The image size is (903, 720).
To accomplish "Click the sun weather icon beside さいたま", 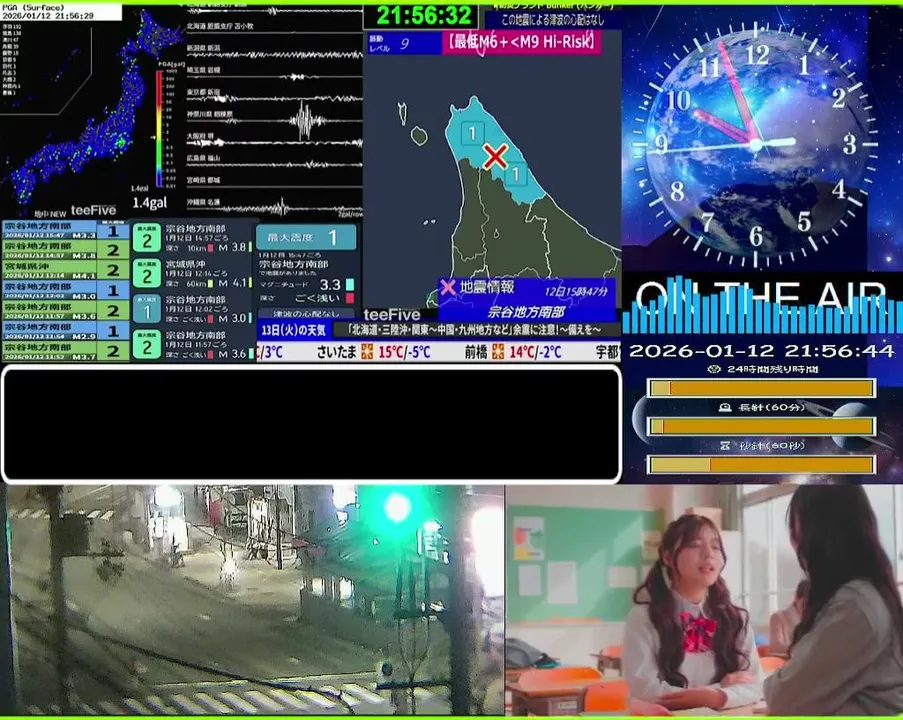I will 367,351.
